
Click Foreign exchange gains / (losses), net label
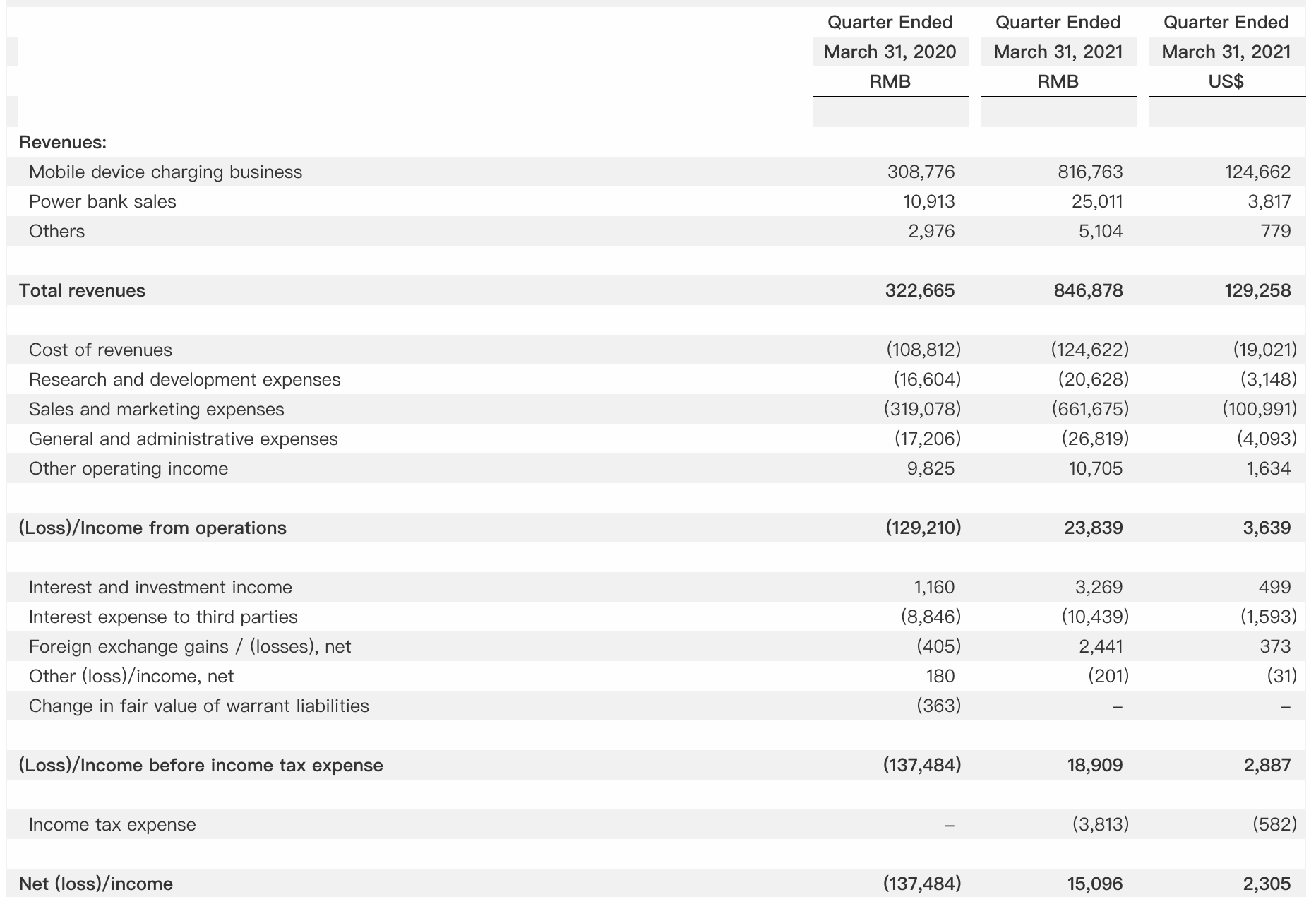(190, 646)
